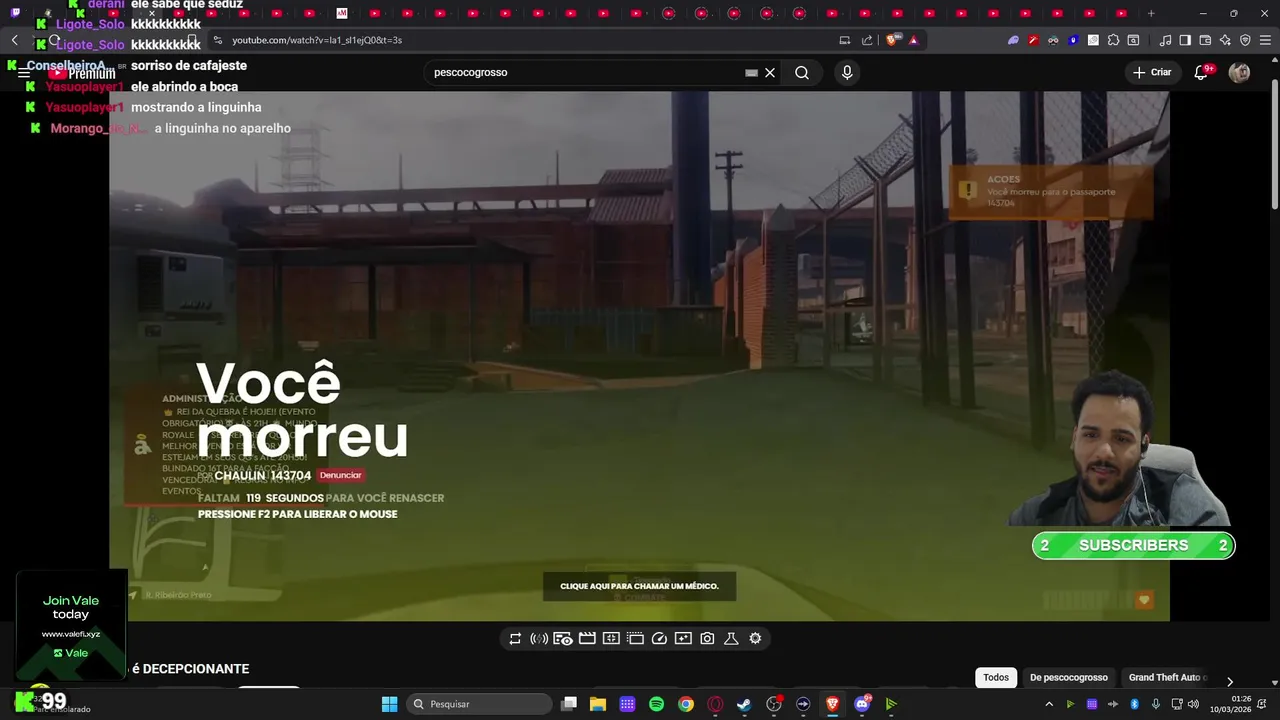This screenshot has height=720, width=1280.
Task: Click the address bar URL
Action: (317, 40)
